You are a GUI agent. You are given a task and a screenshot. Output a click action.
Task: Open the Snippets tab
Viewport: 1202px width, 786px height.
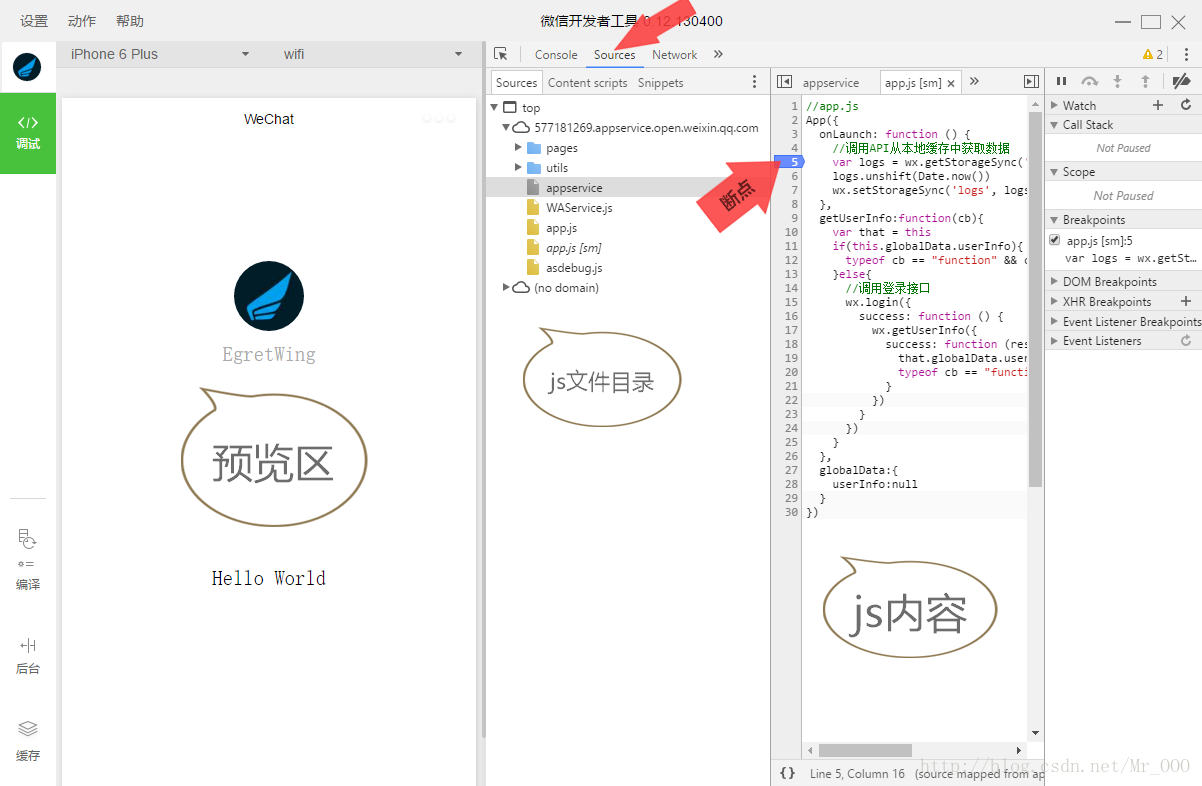coord(661,83)
